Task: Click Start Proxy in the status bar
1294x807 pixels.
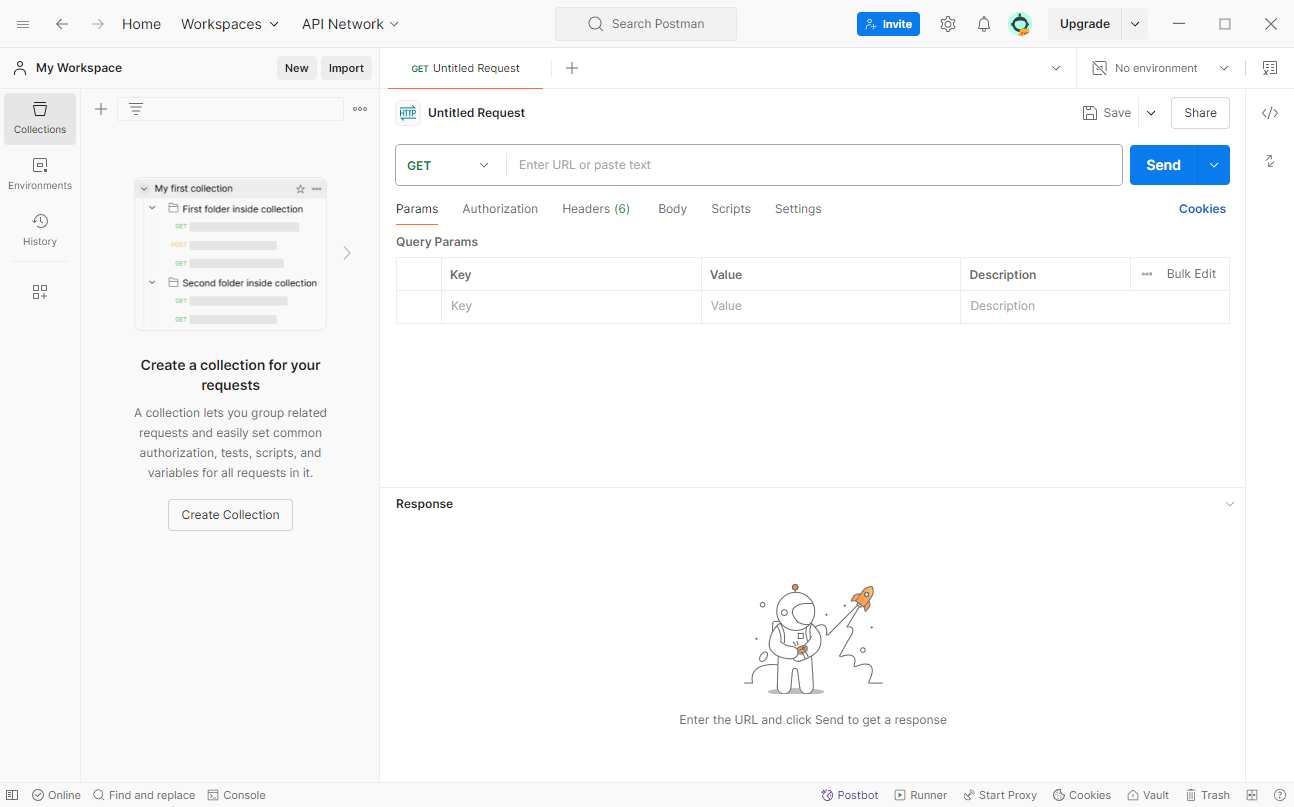Action: [x=1000, y=795]
